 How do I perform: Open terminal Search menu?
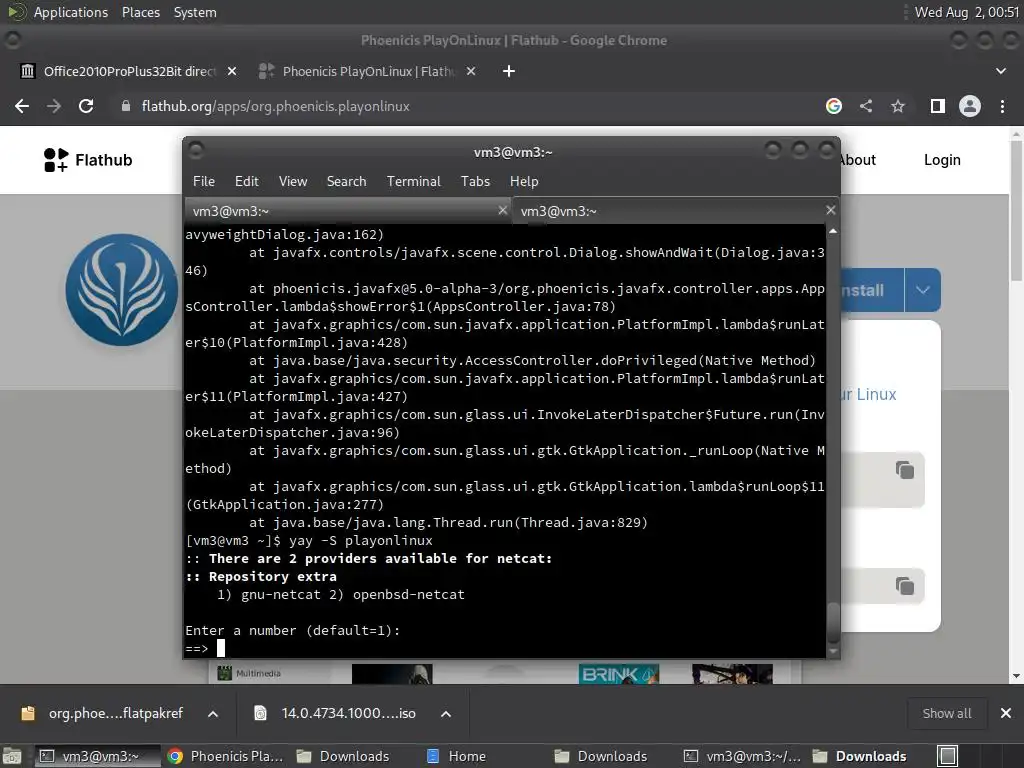pyautogui.click(x=346, y=182)
